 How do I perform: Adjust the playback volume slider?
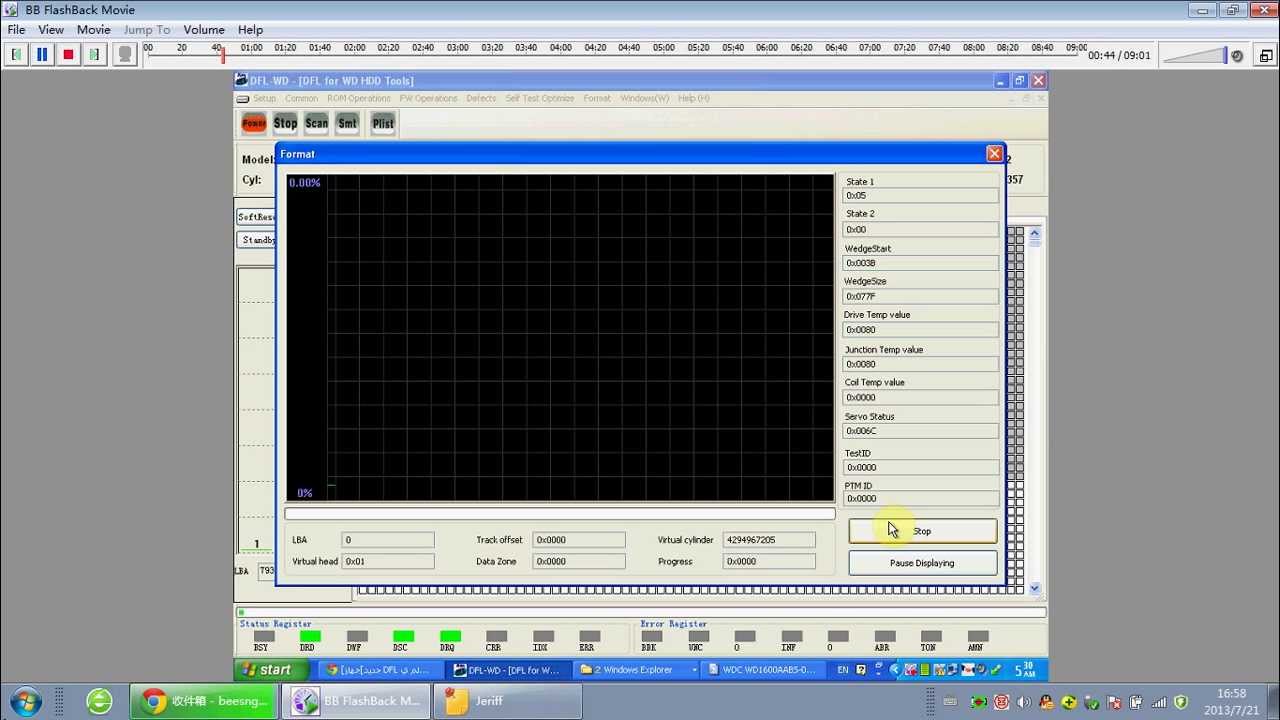click(x=1195, y=56)
